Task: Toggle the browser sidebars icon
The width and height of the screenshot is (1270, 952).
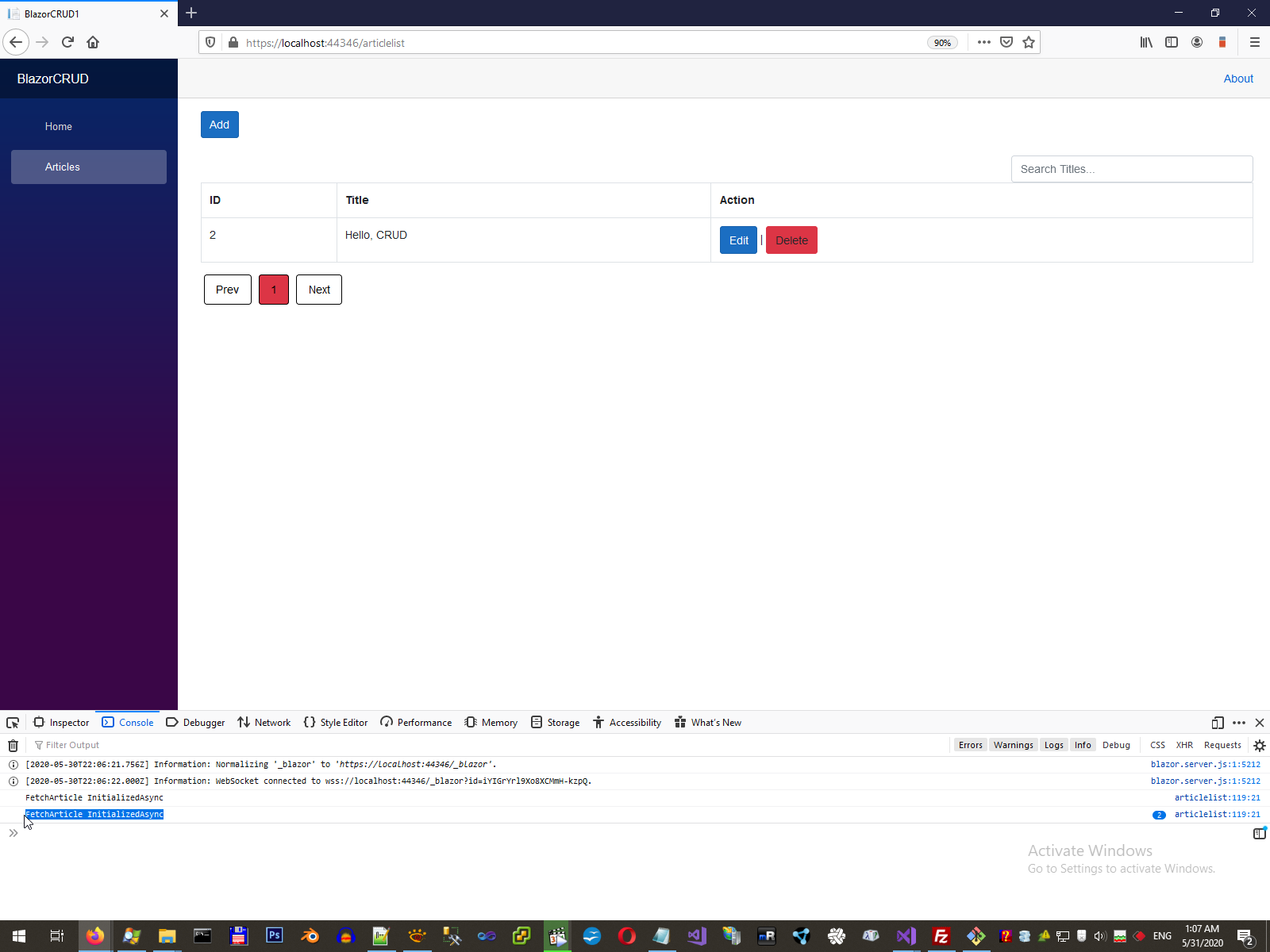Action: pyautogui.click(x=1172, y=42)
